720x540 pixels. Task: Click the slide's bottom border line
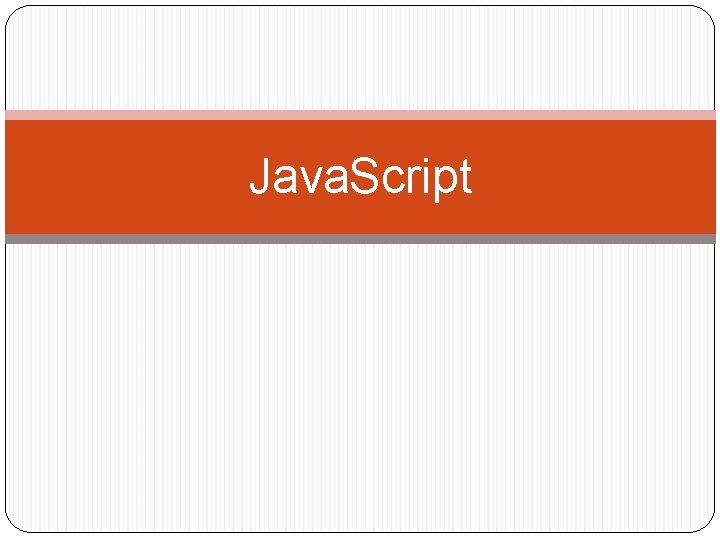click(360, 533)
